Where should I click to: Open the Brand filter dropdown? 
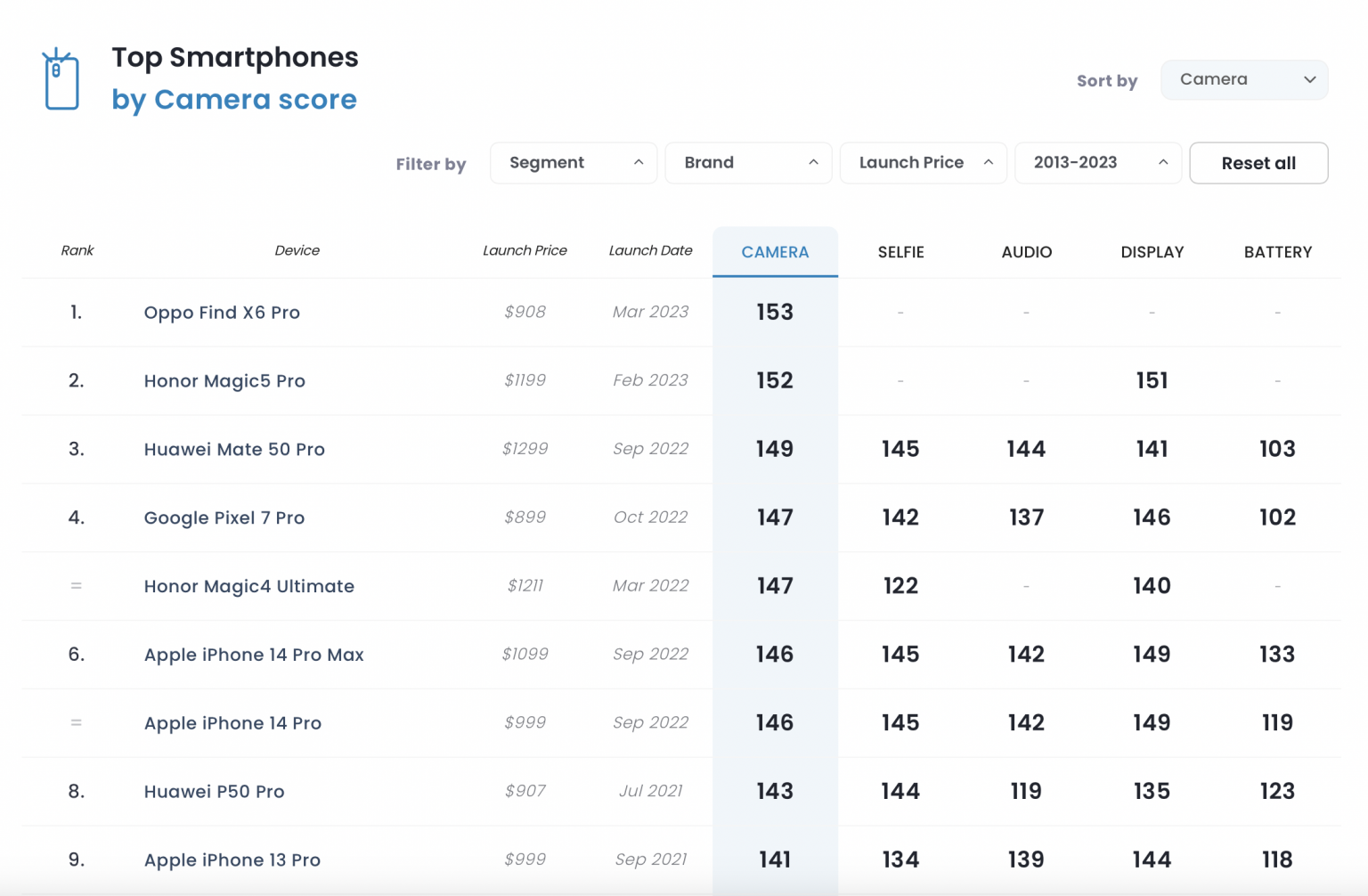(x=747, y=163)
